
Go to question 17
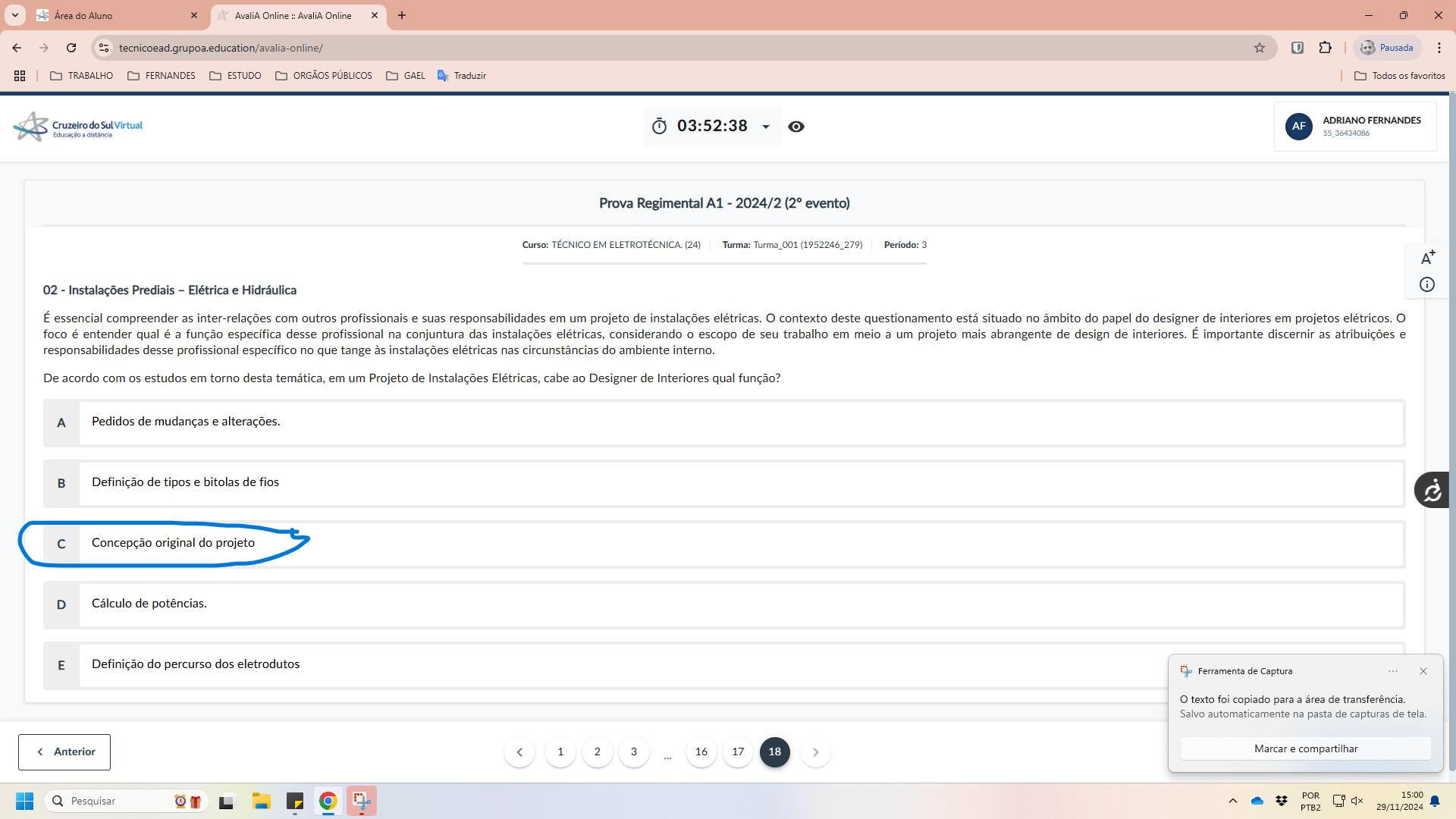click(738, 752)
